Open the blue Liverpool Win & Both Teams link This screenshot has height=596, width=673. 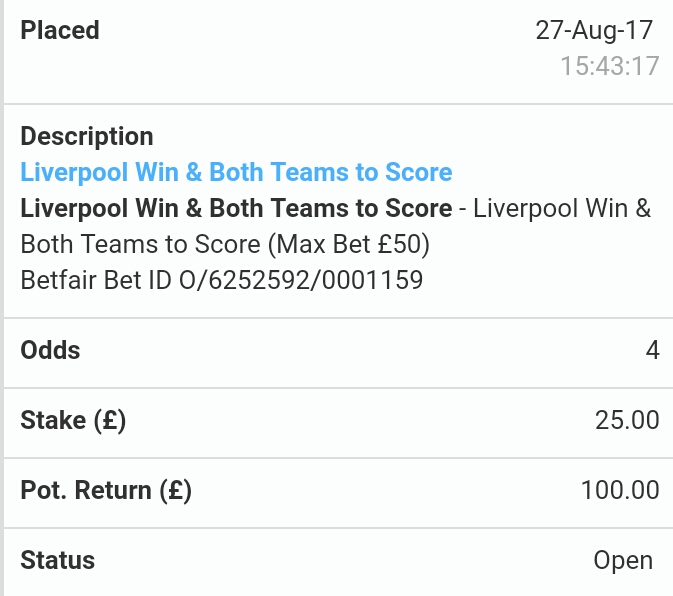236,172
